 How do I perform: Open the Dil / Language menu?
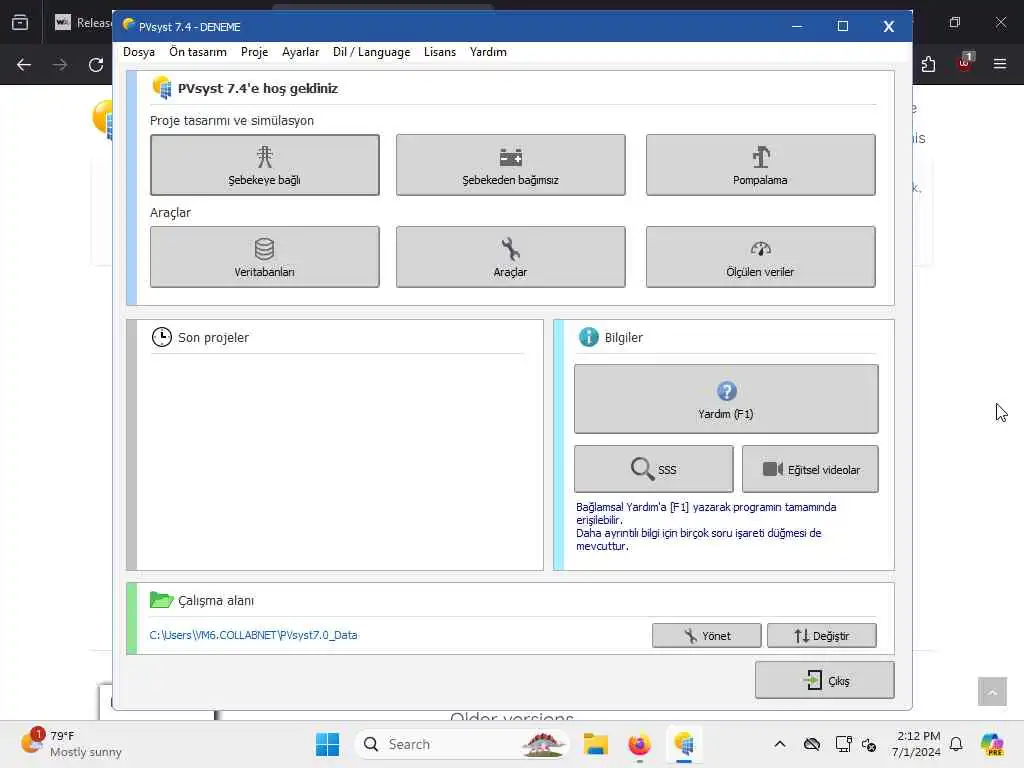(x=372, y=52)
